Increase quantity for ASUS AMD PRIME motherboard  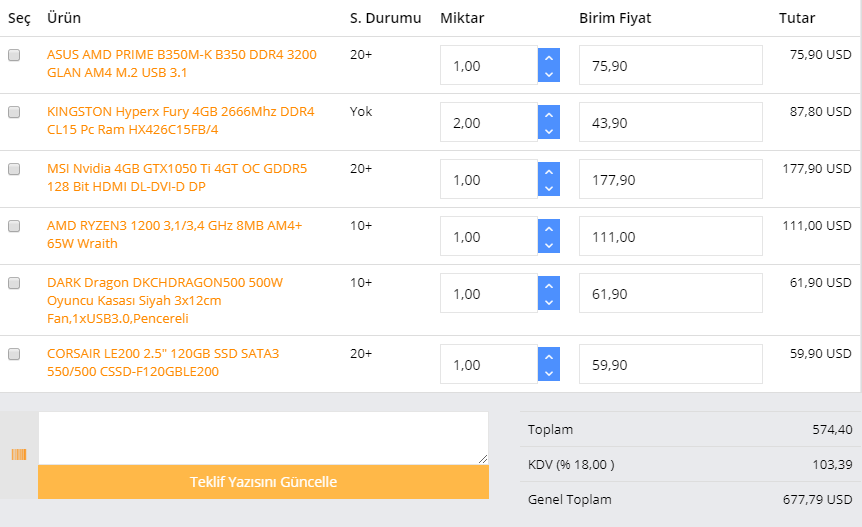[548, 57]
